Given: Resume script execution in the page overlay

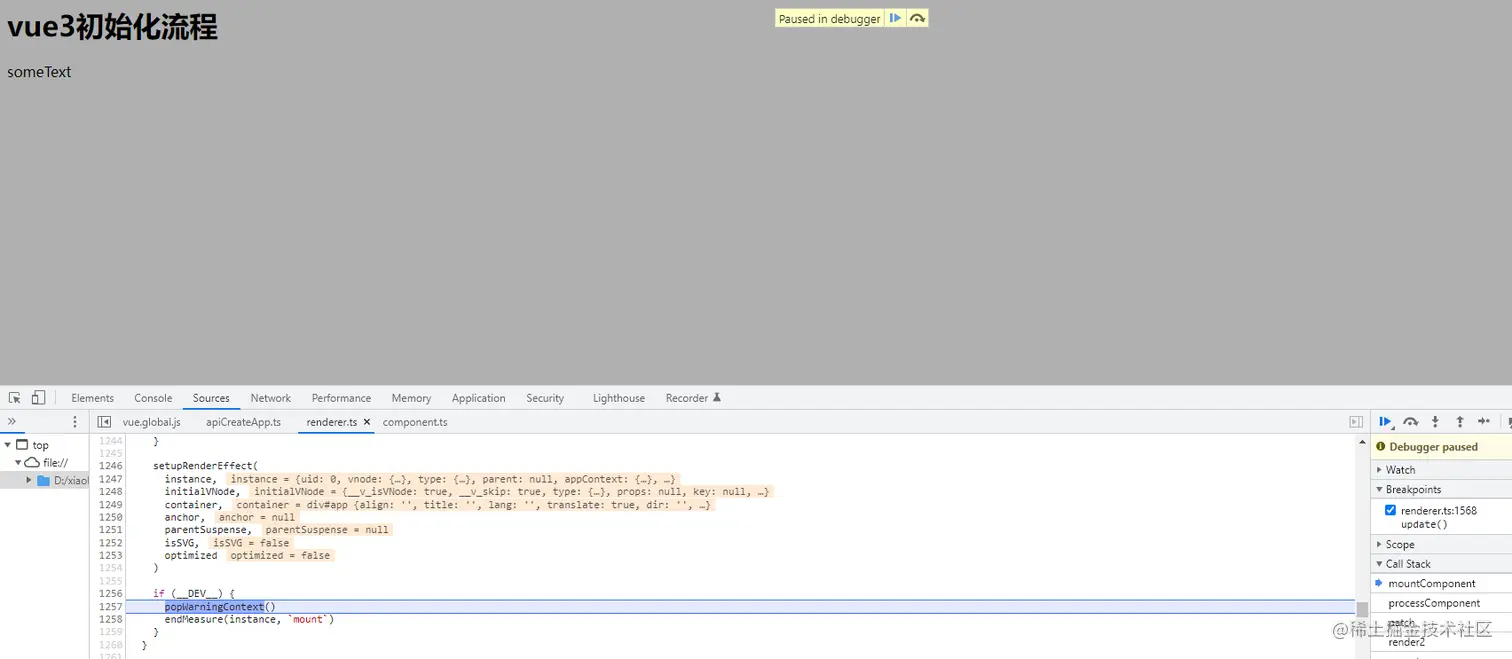Looking at the screenshot, I should point(895,18).
